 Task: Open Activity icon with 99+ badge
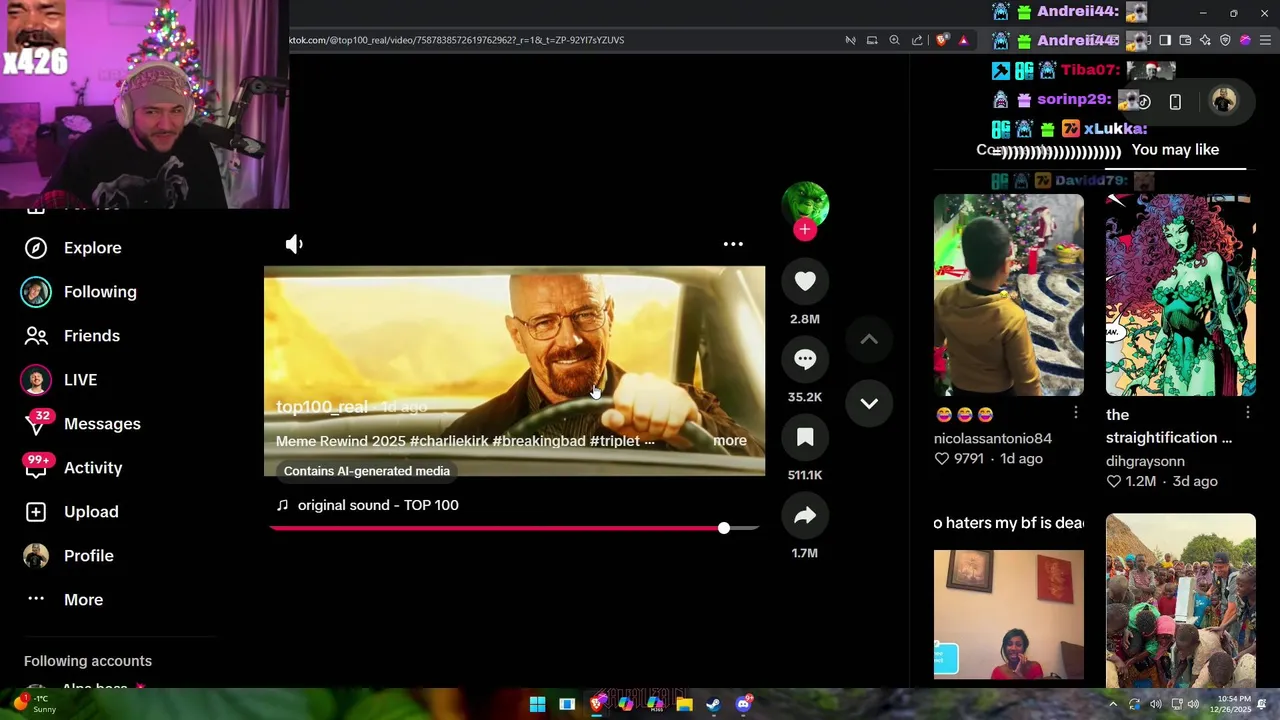pyautogui.click(x=36, y=467)
